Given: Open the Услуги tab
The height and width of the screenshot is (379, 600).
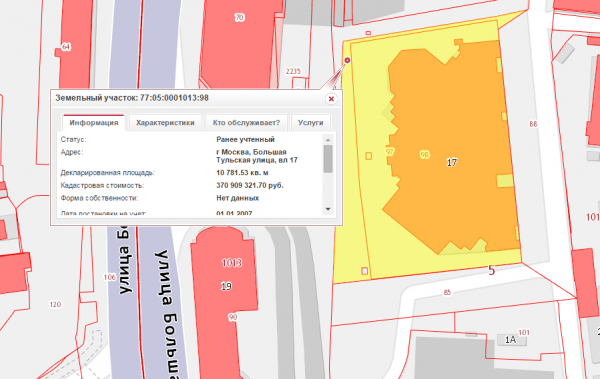Looking at the screenshot, I should click(310, 123).
